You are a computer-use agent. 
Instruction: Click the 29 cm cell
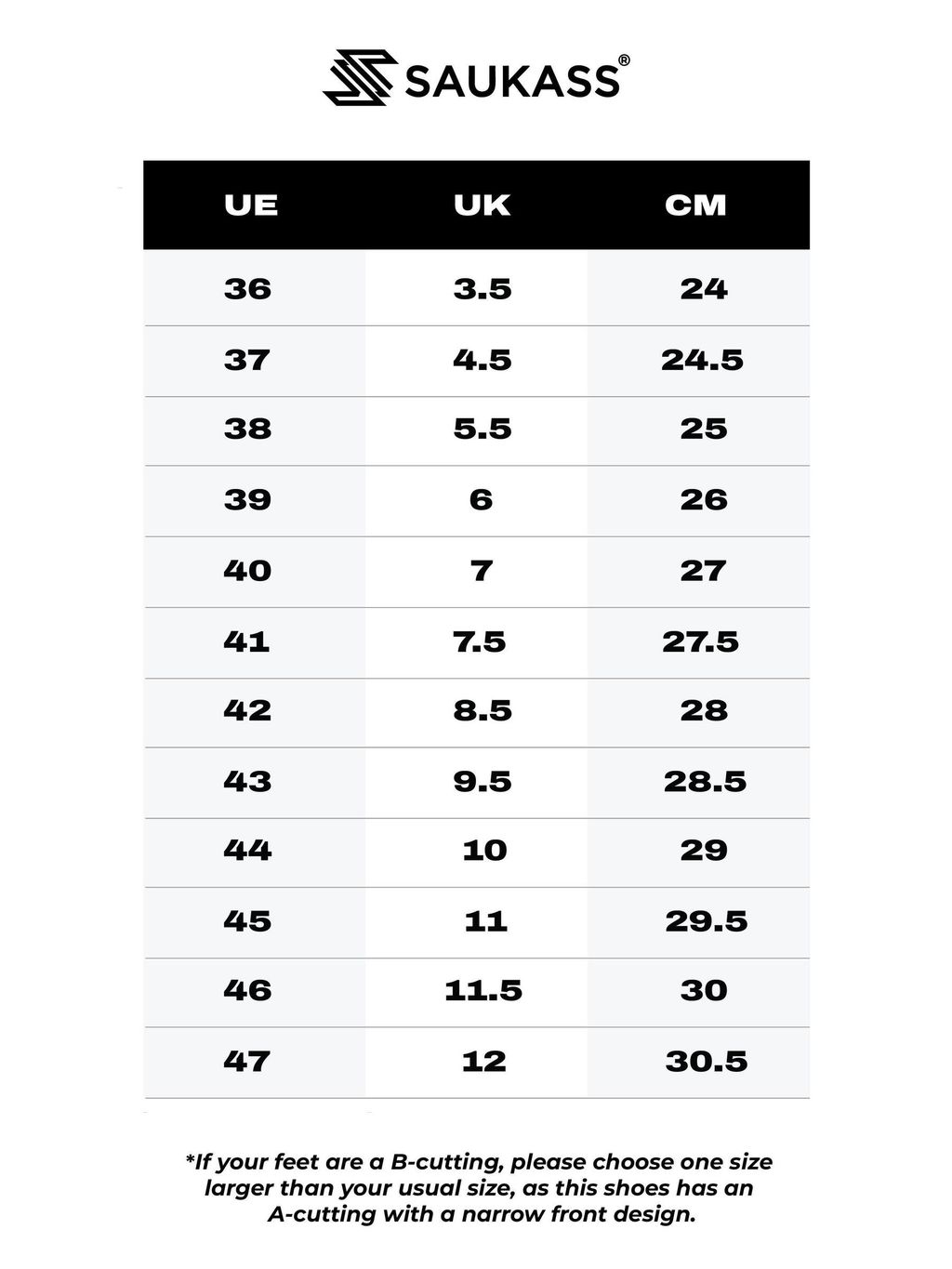point(703,851)
